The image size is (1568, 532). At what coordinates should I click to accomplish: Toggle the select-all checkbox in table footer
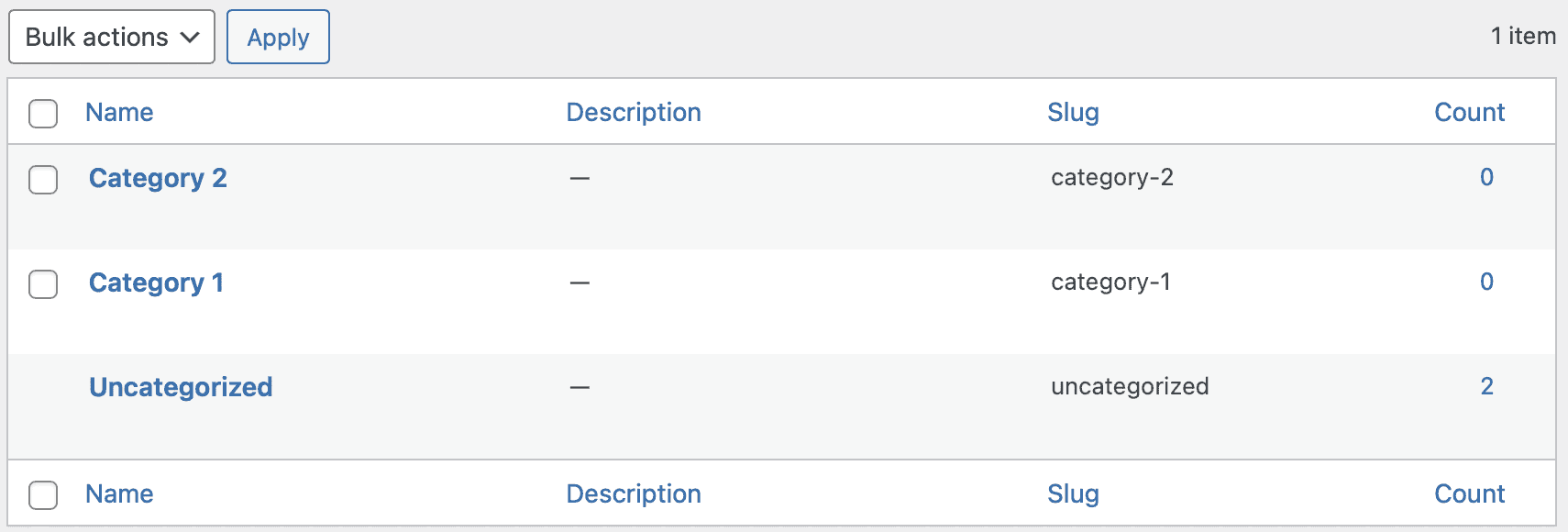[43, 495]
